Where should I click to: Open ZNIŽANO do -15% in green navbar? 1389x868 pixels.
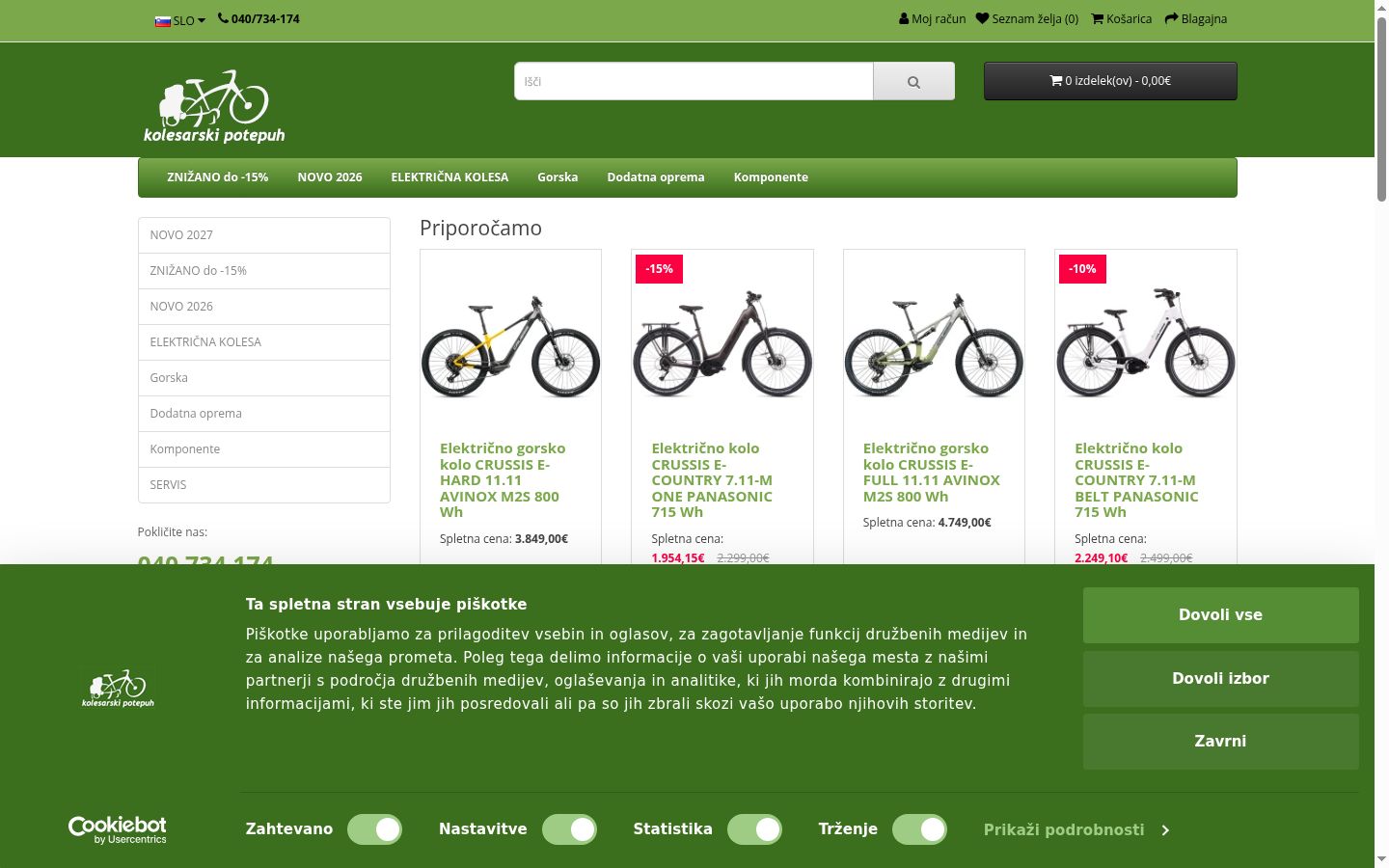pos(217,177)
